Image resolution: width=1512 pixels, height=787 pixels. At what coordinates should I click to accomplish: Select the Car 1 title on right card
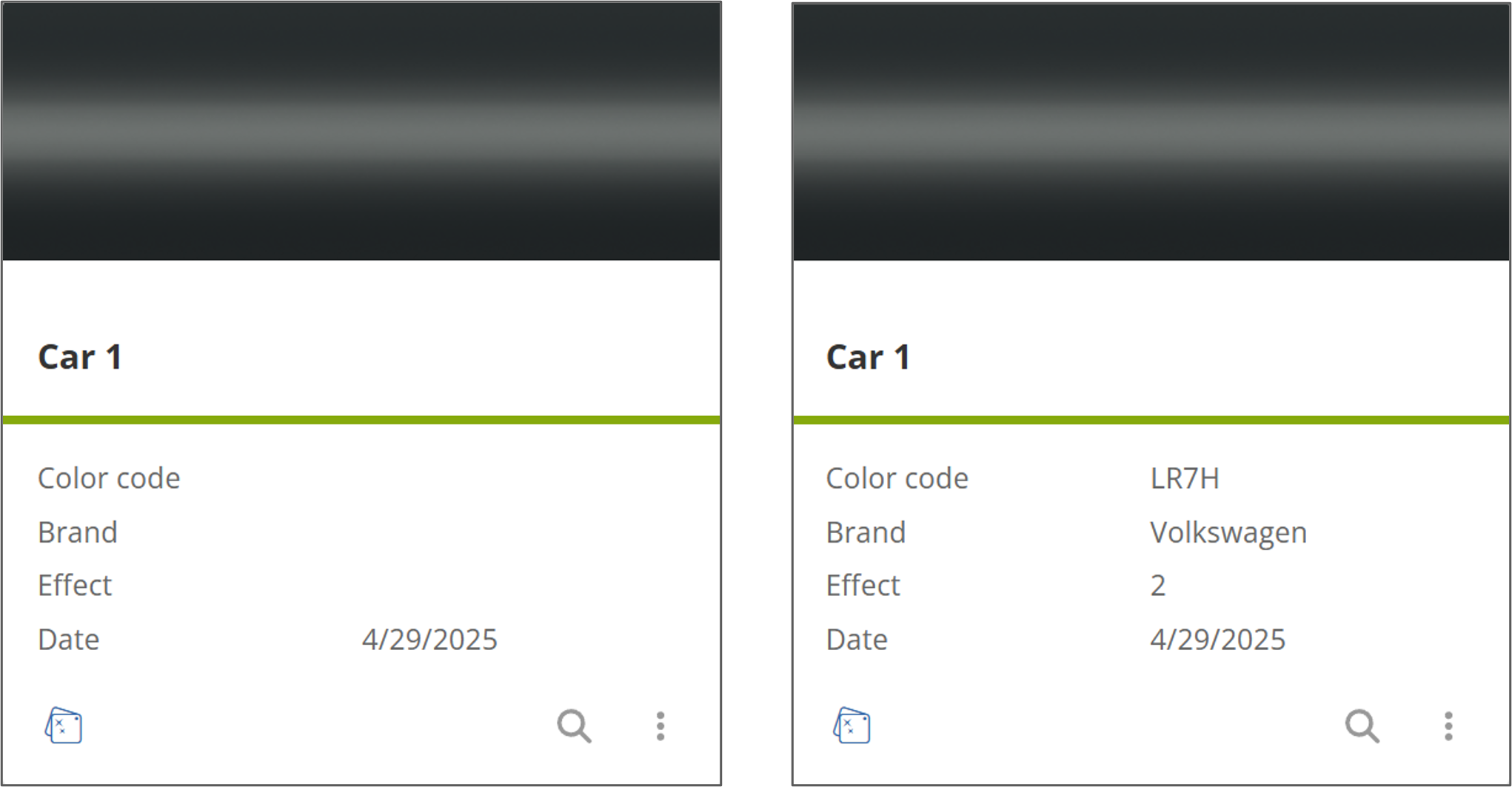click(x=868, y=358)
